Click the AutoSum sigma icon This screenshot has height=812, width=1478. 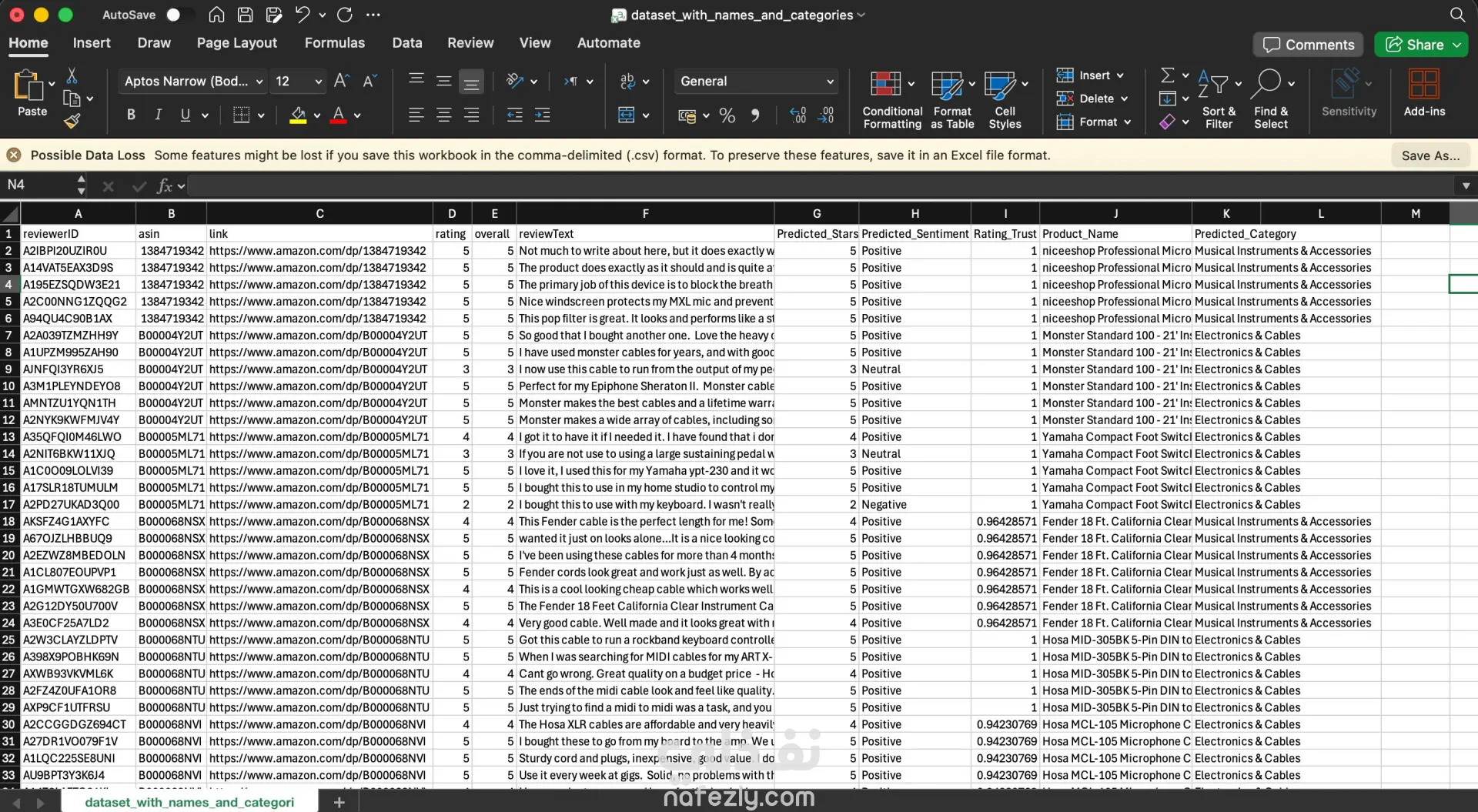[x=1168, y=75]
